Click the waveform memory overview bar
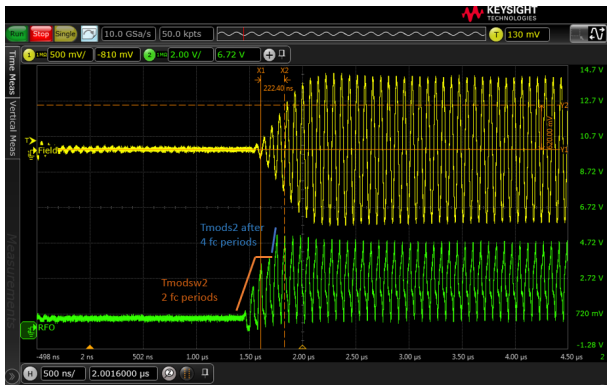The height and width of the screenshot is (389, 612). pos(351,34)
